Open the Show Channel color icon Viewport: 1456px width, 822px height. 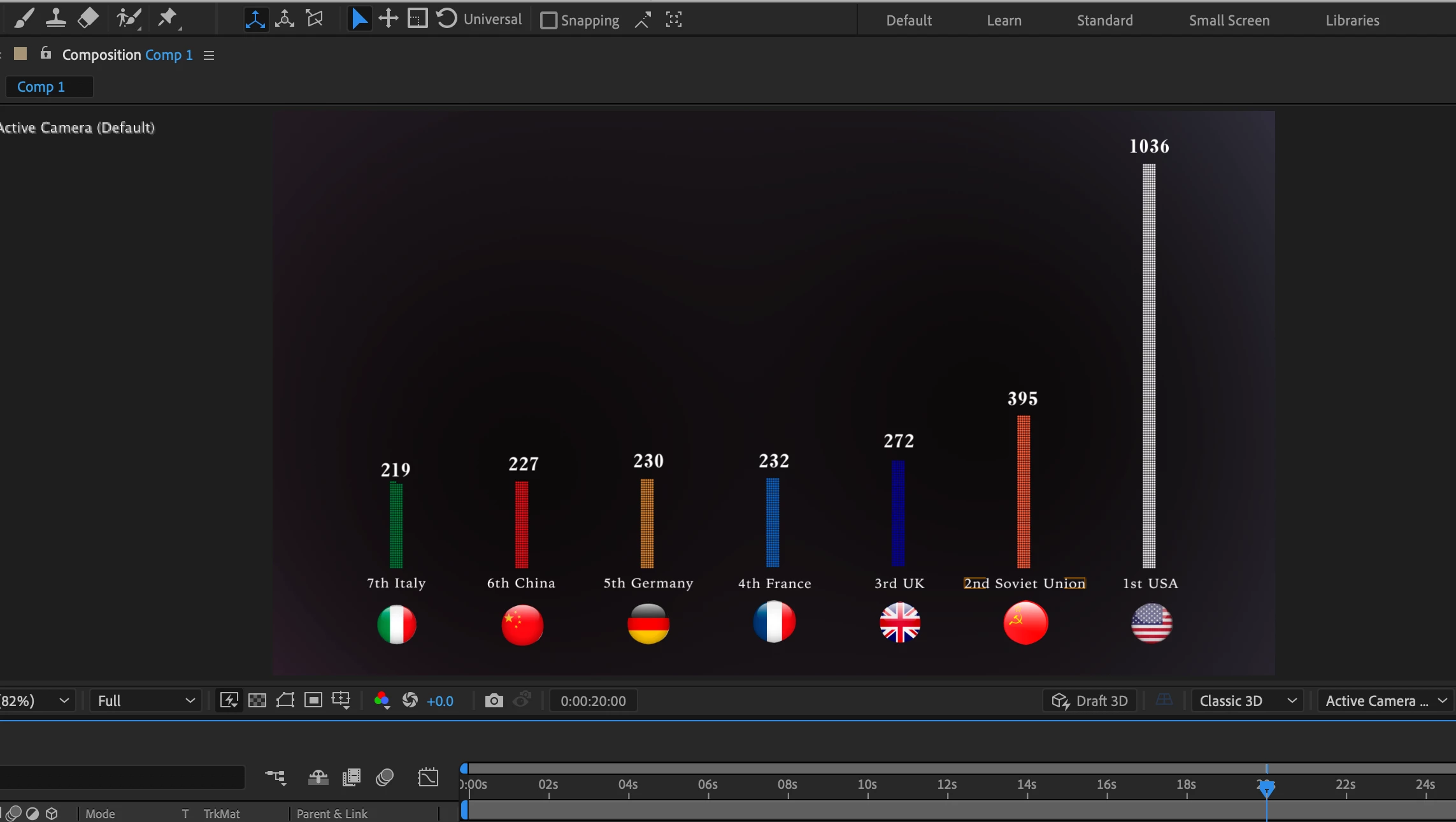pyautogui.click(x=382, y=701)
